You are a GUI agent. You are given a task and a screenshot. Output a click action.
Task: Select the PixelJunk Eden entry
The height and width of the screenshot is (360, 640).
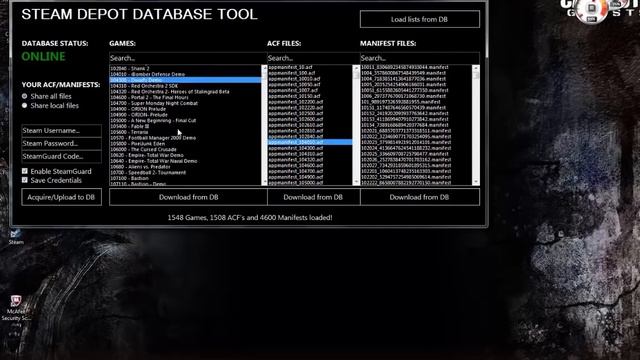pos(185,144)
